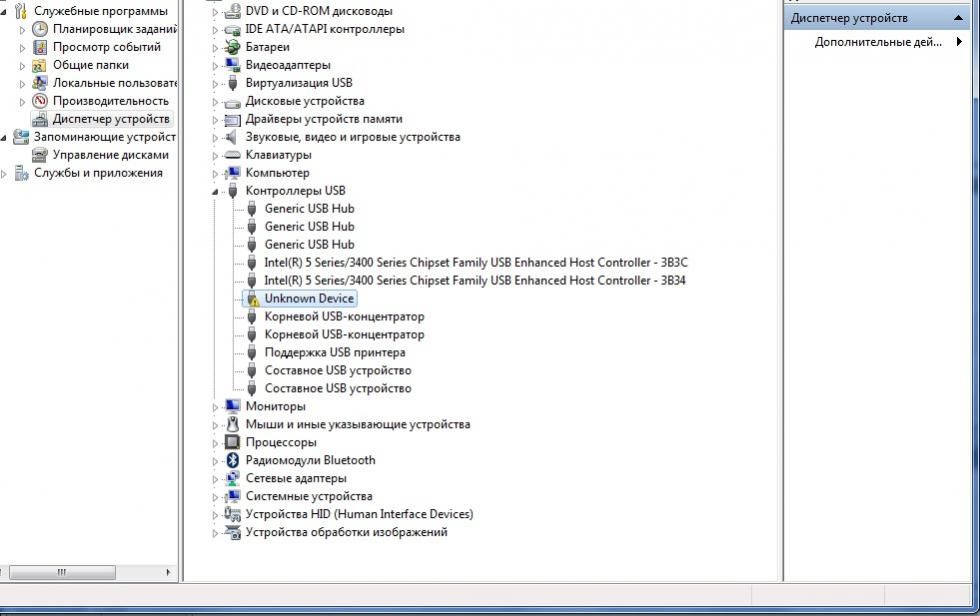
Task: Select Поддержка USB принтера entry
Action: 334,352
